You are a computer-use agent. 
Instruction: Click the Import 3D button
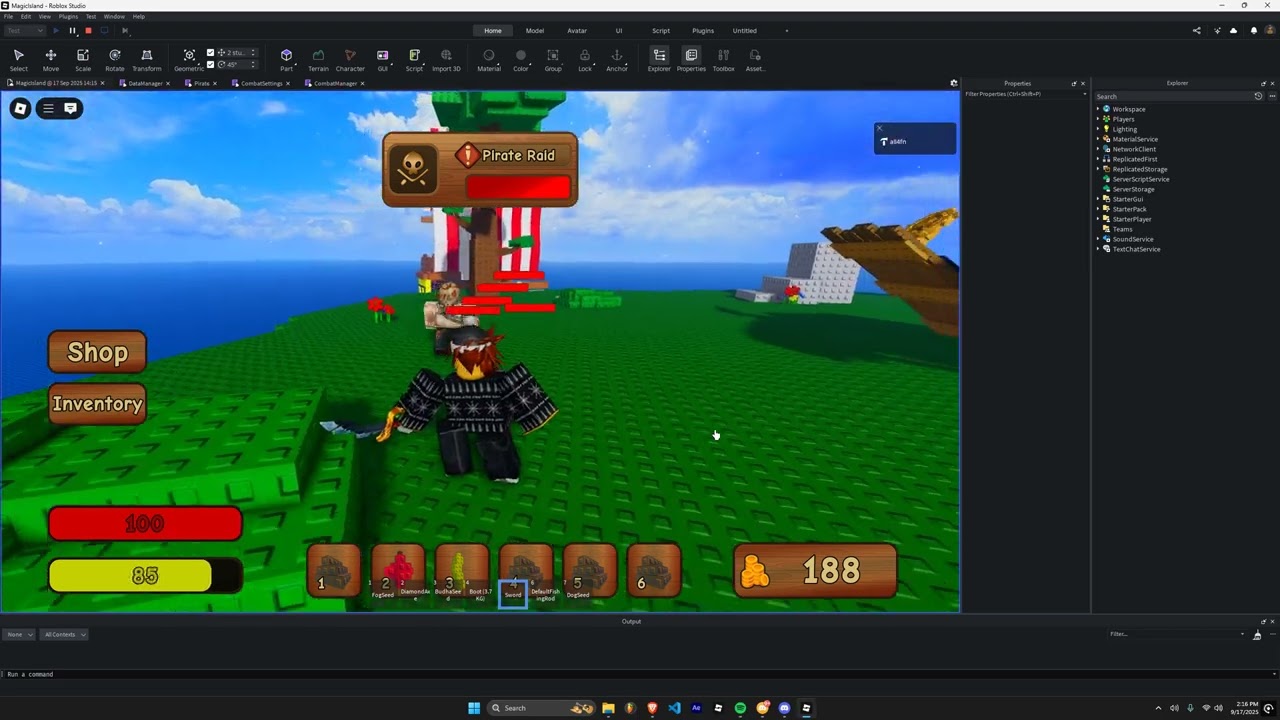pos(446,60)
